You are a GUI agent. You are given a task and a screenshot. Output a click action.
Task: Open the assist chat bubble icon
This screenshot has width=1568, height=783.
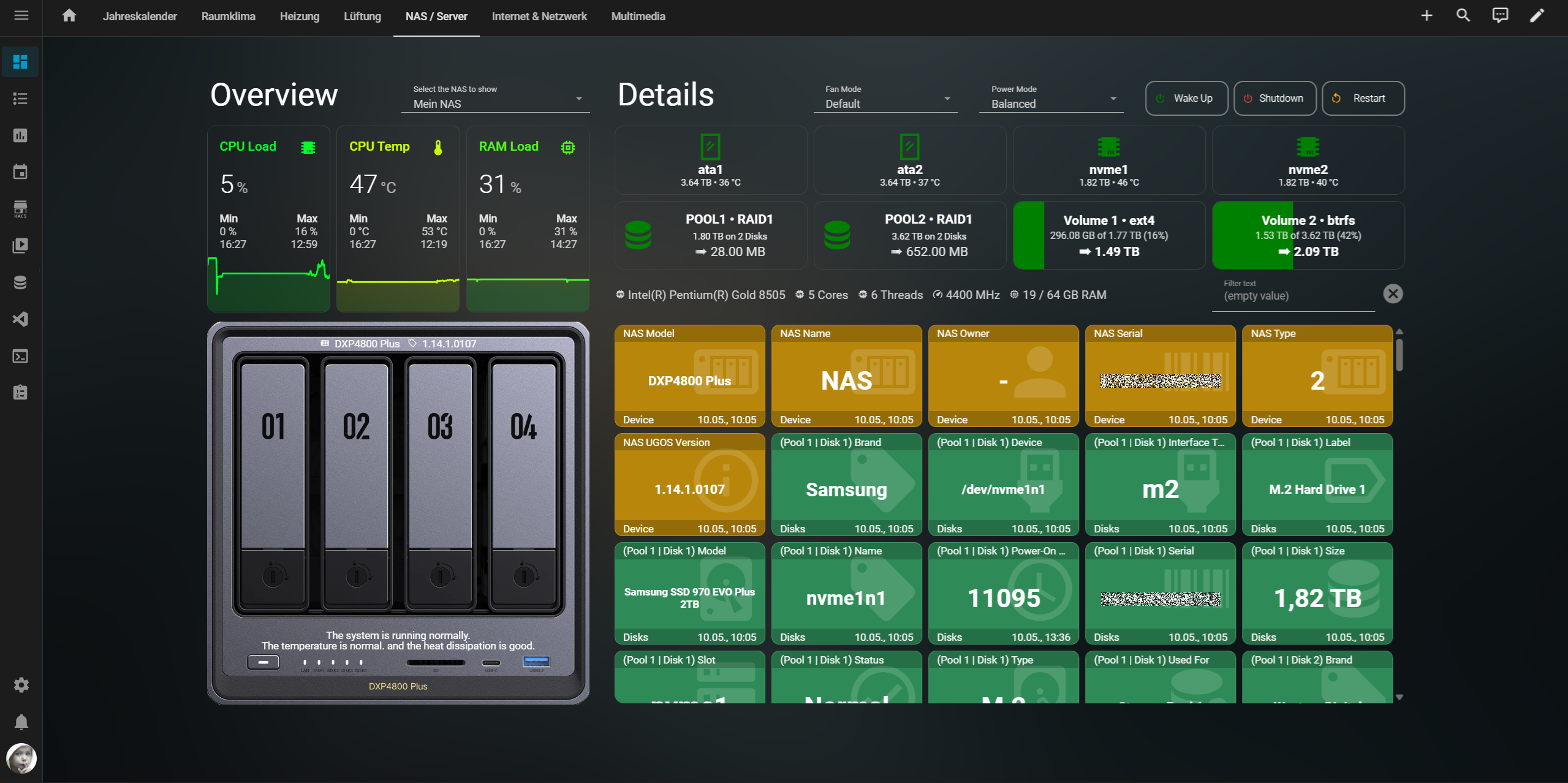coord(1500,16)
